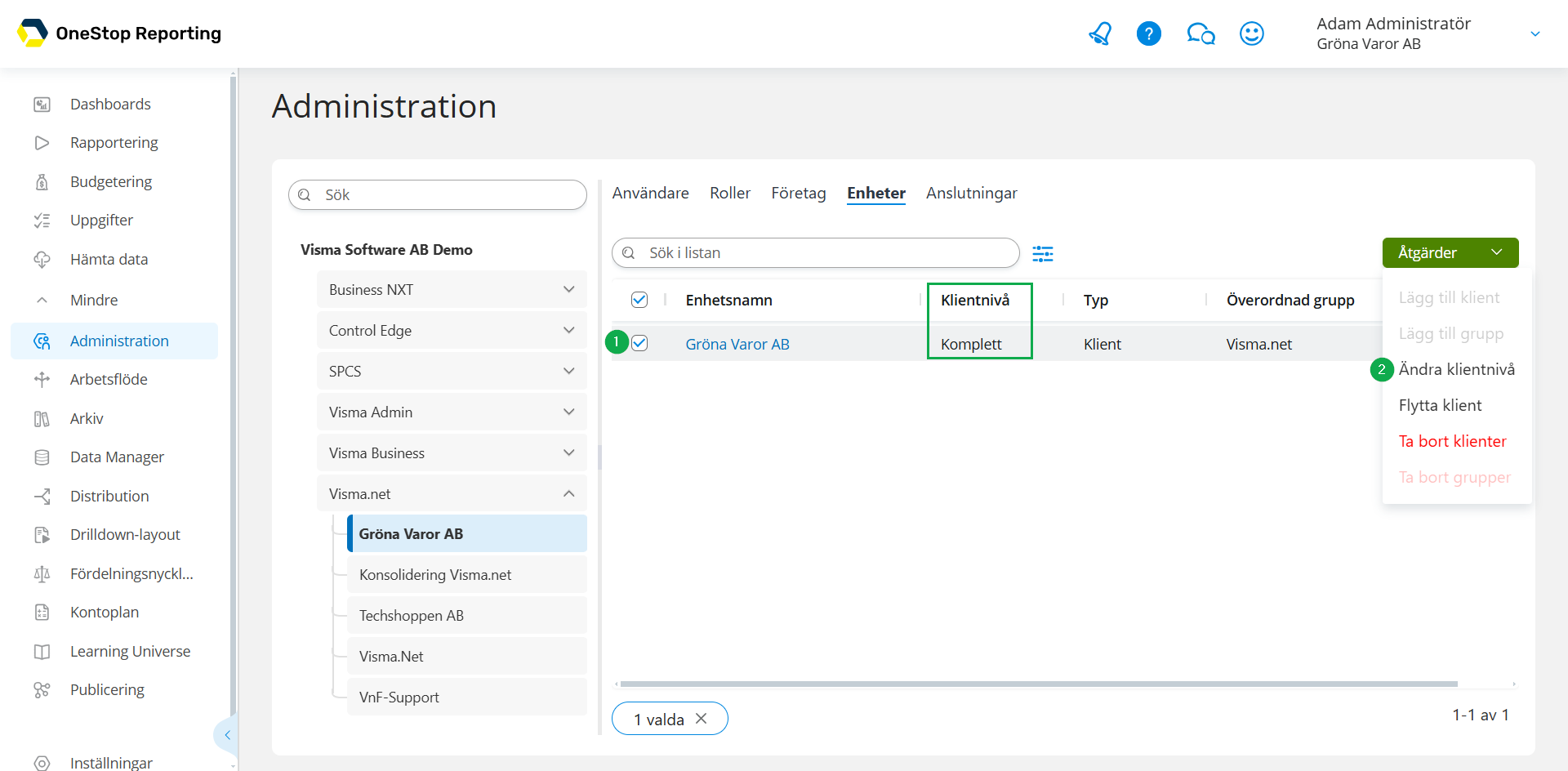Click the smiley feedback icon
This screenshot has height=771, width=1568.
(1251, 33)
